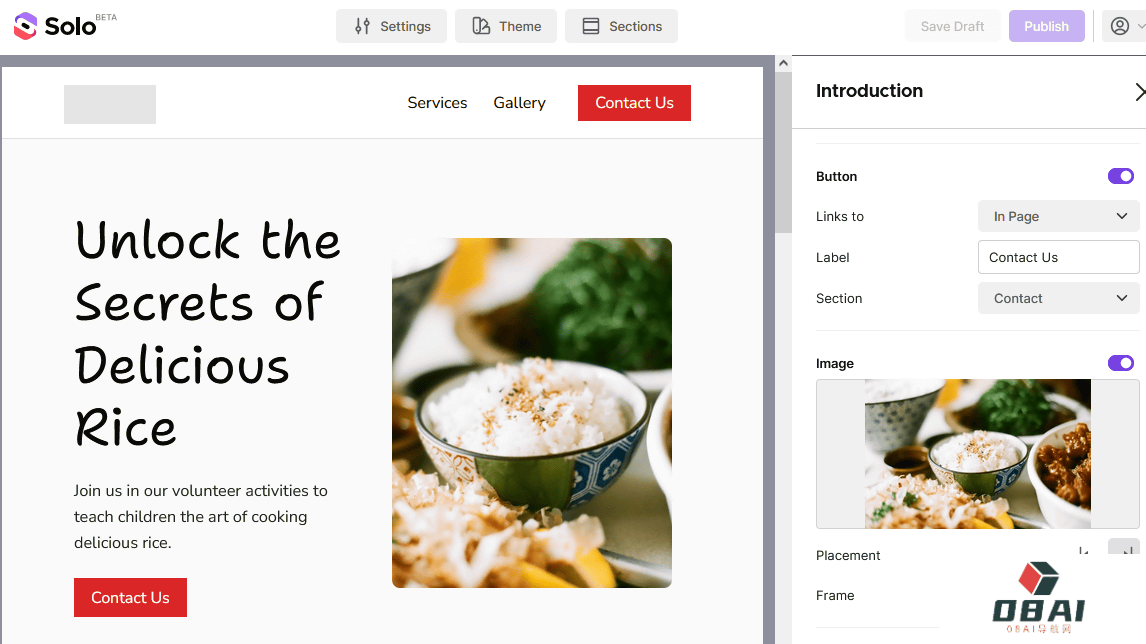
Task: Open the user account menu icon
Action: coord(1119,26)
